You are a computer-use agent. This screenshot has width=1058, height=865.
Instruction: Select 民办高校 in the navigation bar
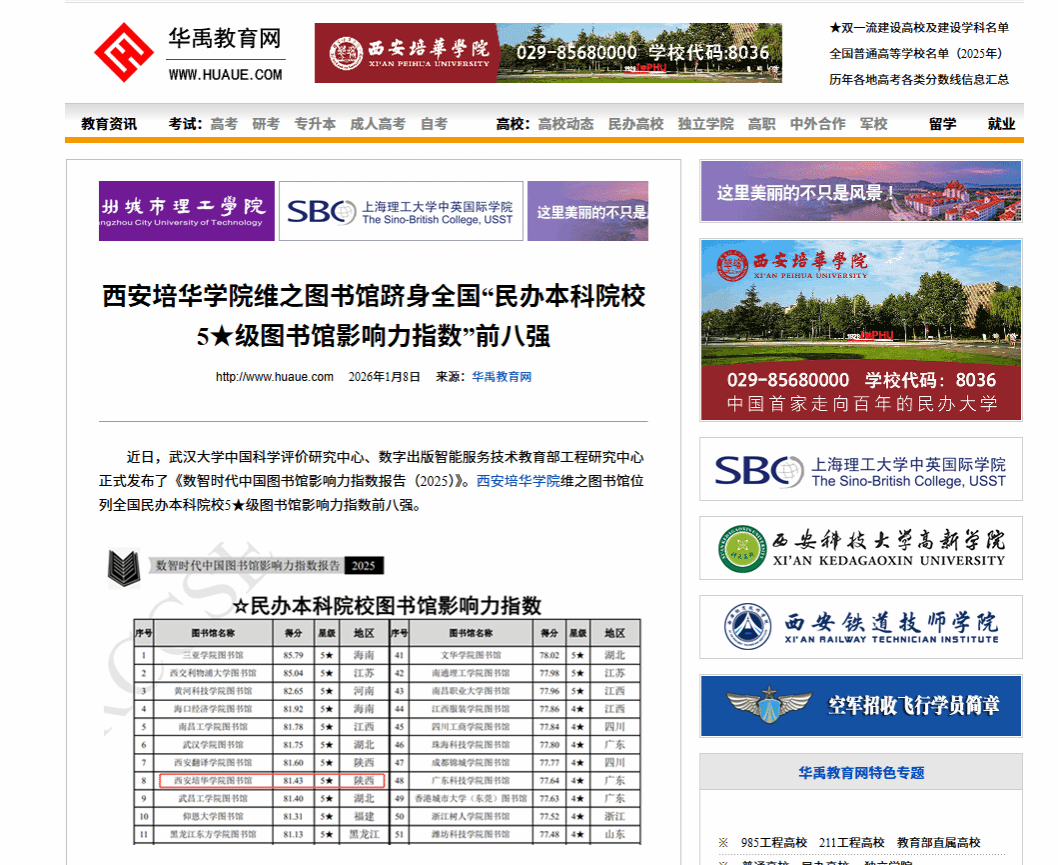tap(636, 124)
